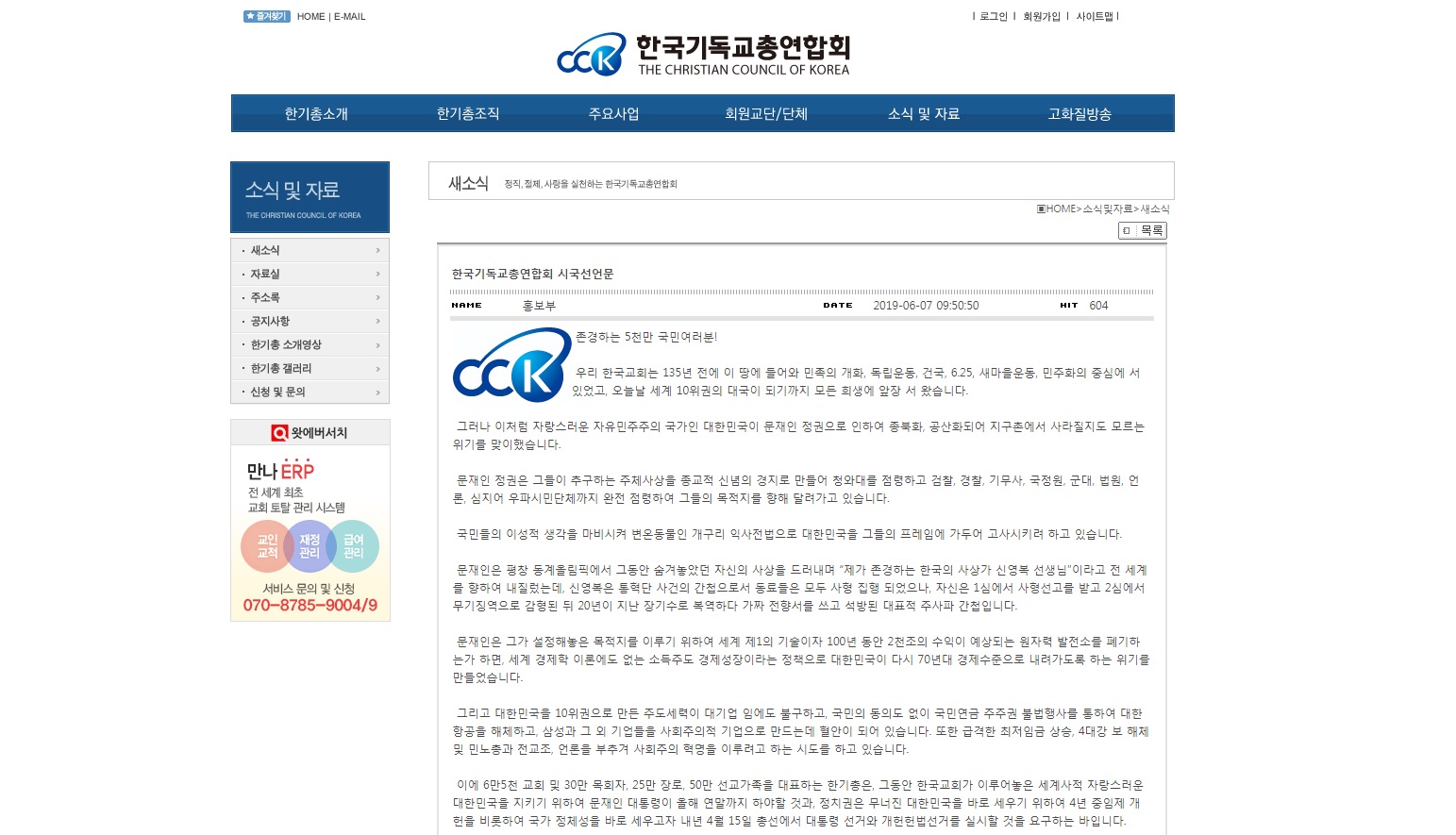This screenshot has width=1456, height=835.
Task: Click the CCK logo in the header
Action: click(592, 55)
